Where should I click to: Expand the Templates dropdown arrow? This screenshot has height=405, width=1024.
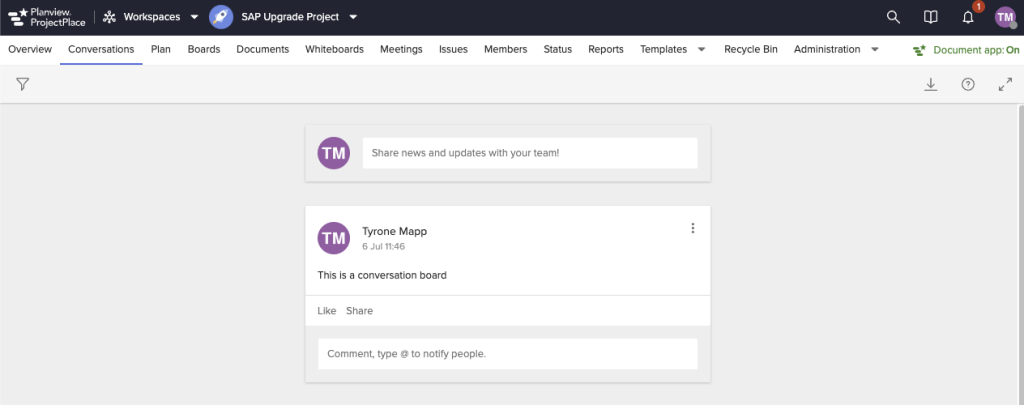(701, 49)
